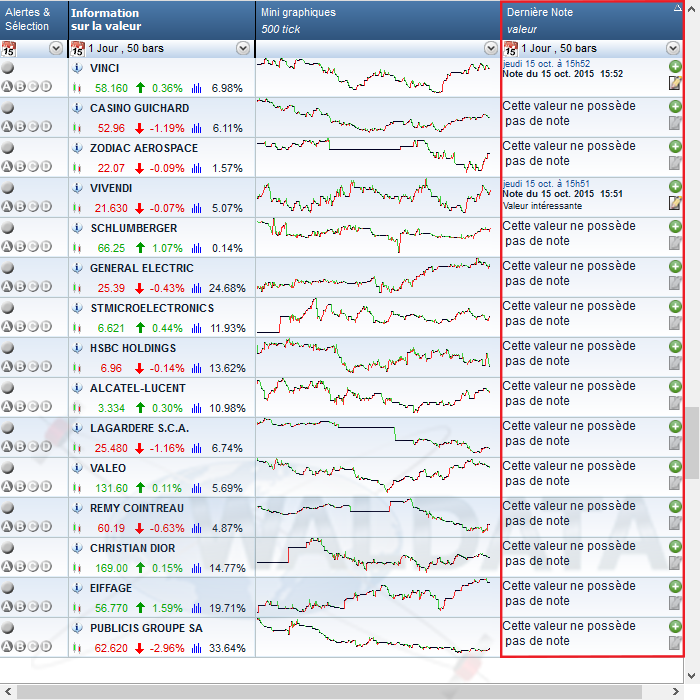Click sort triangle in Dernière Note header
The height and width of the screenshot is (700, 700).
click(677, 8)
